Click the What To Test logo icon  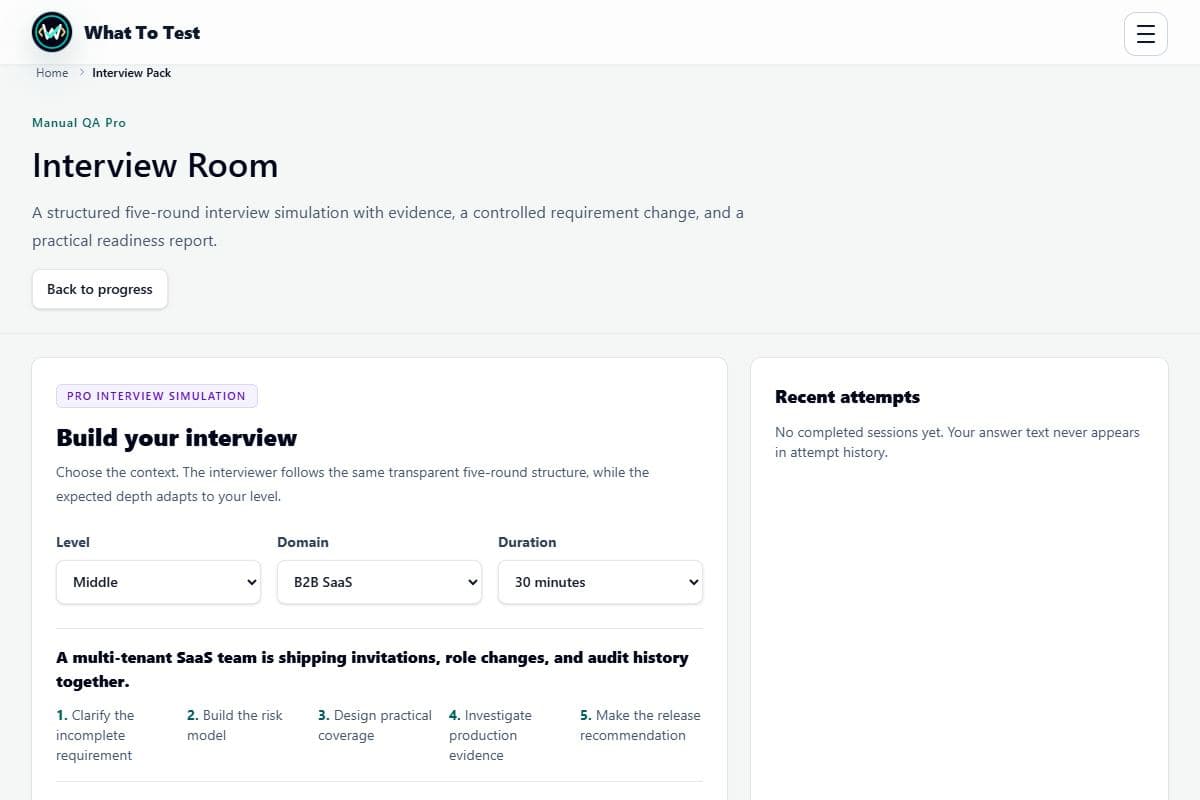(52, 32)
